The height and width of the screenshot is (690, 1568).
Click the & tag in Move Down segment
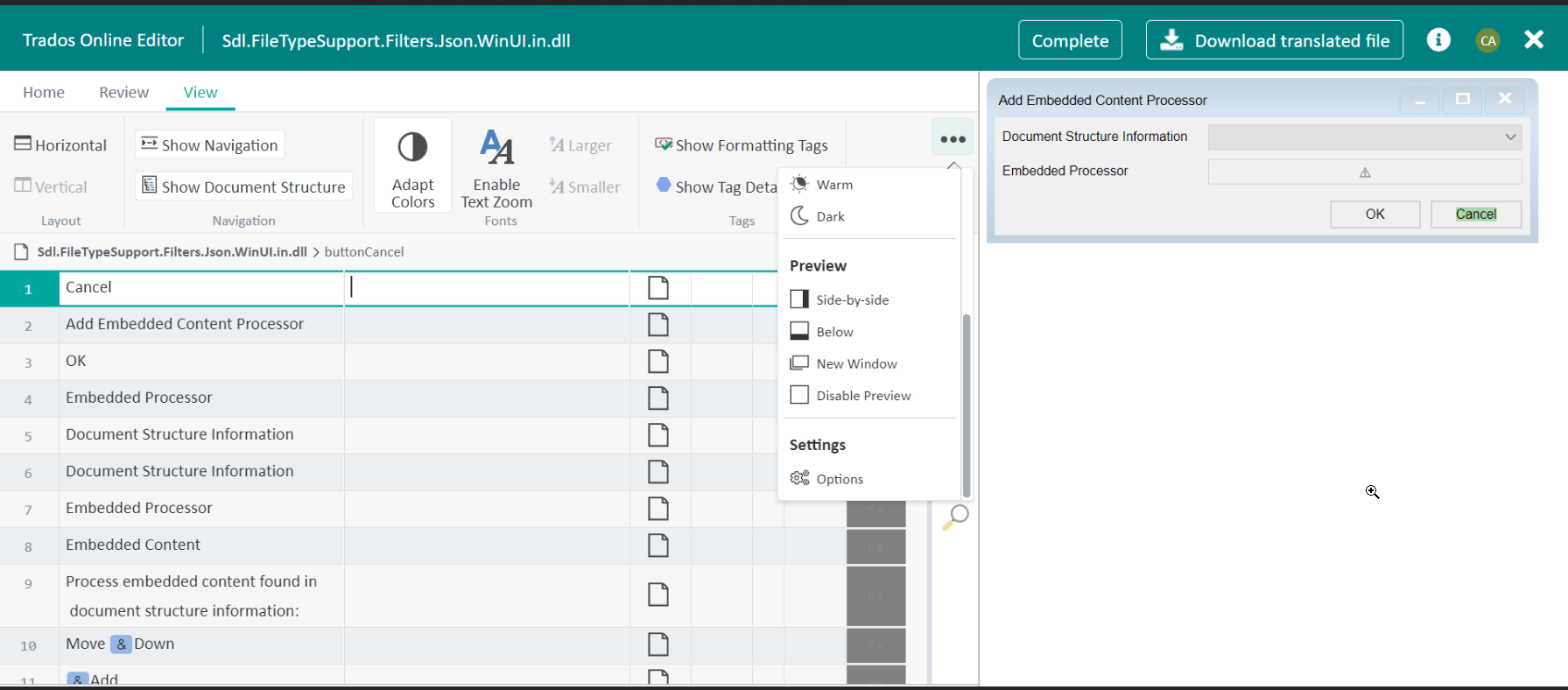[x=121, y=644]
